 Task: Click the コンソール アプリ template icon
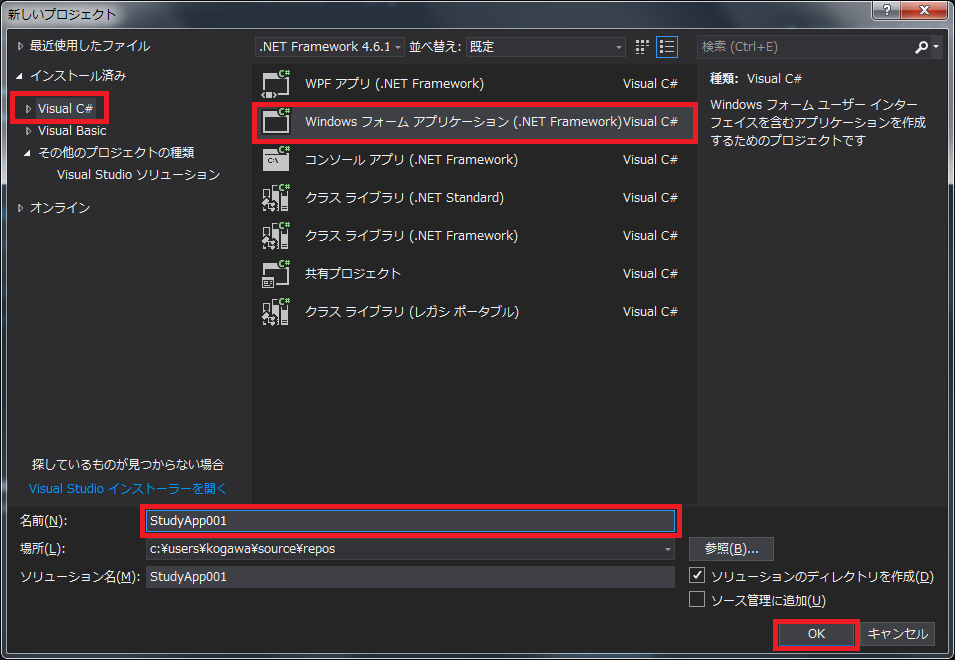[x=275, y=160]
